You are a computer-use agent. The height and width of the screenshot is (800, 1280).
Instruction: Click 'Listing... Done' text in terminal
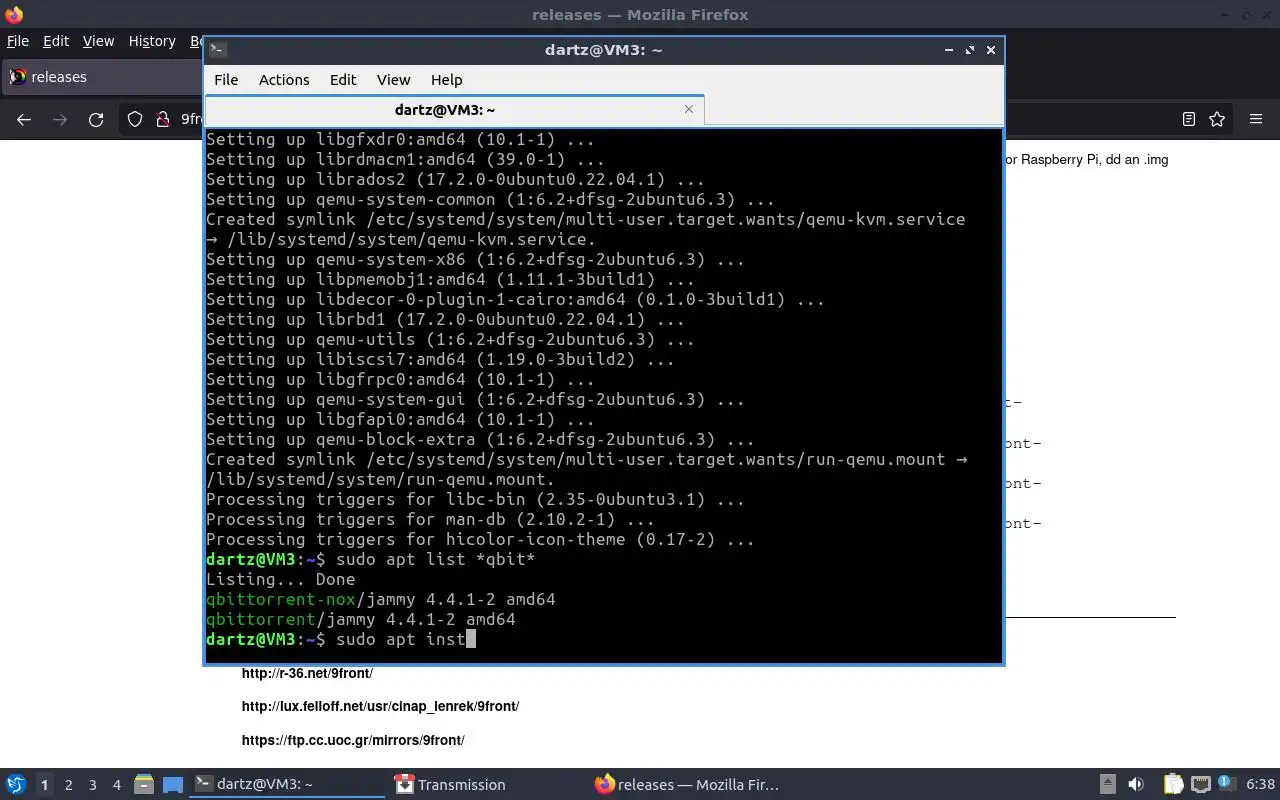coord(280,579)
